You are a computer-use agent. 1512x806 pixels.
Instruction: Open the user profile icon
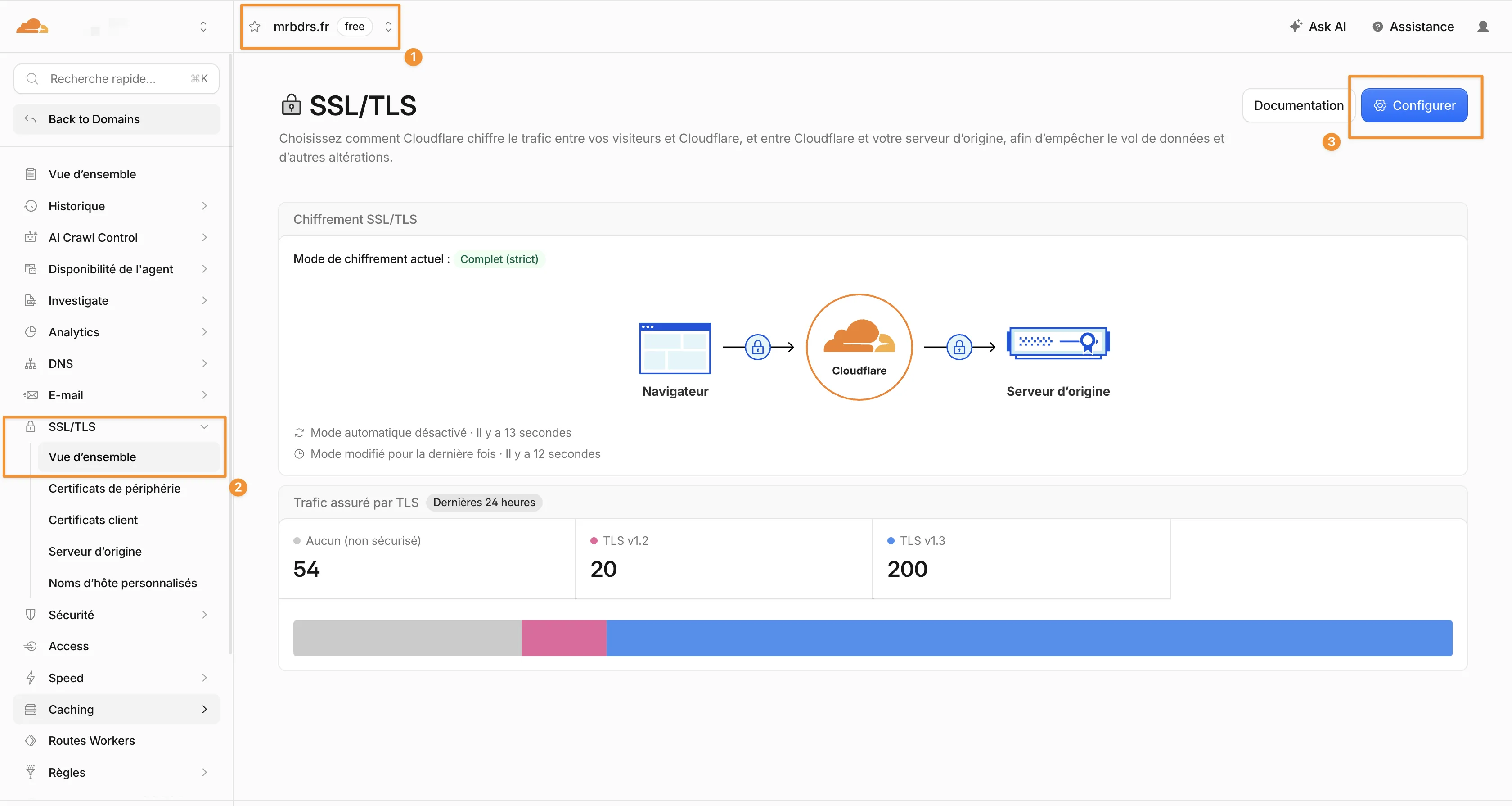[1483, 27]
